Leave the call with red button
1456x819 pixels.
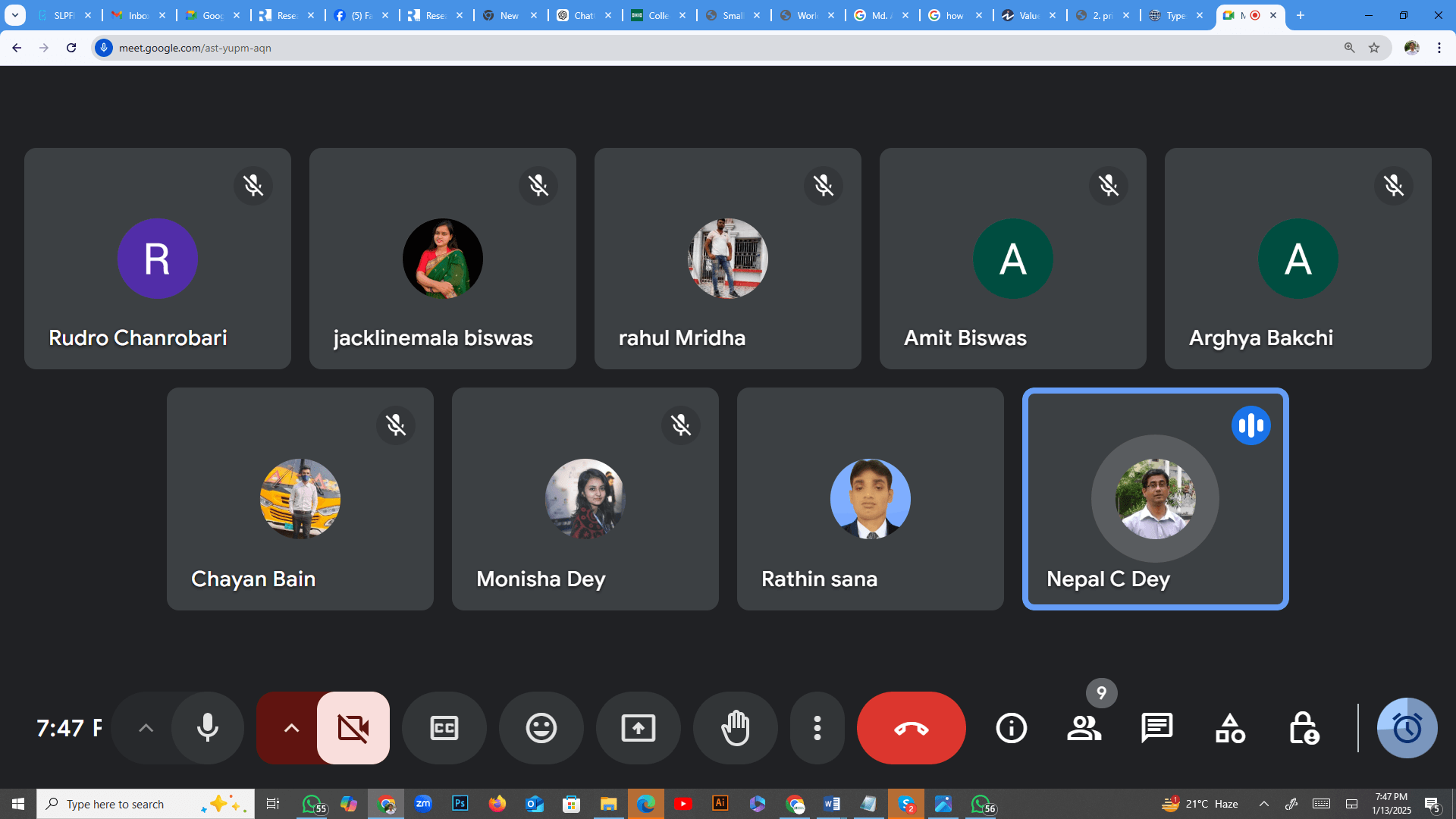(x=911, y=728)
